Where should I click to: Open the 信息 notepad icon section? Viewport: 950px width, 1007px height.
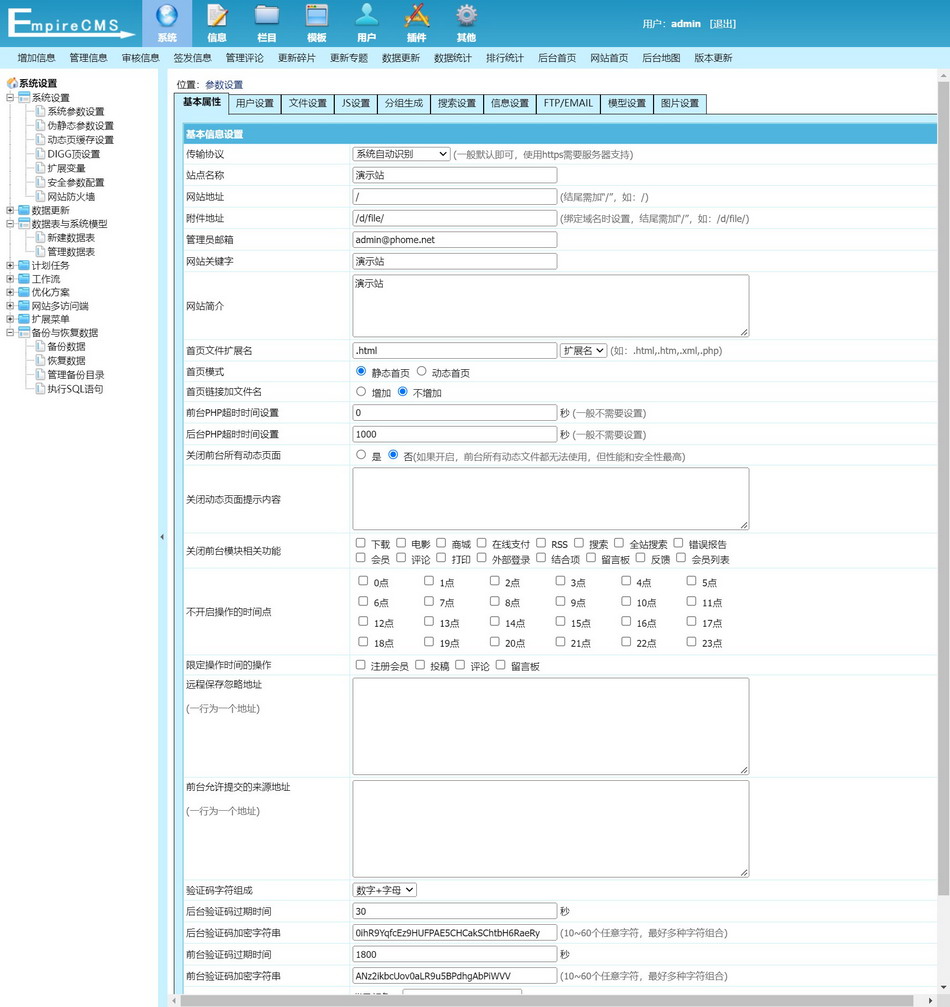pyautogui.click(x=217, y=23)
